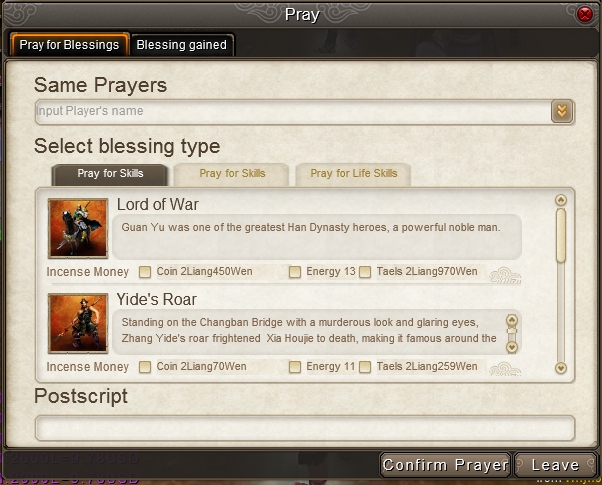Click the red close icon of Pray window
This screenshot has width=602, height=485.
tap(585, 15)
